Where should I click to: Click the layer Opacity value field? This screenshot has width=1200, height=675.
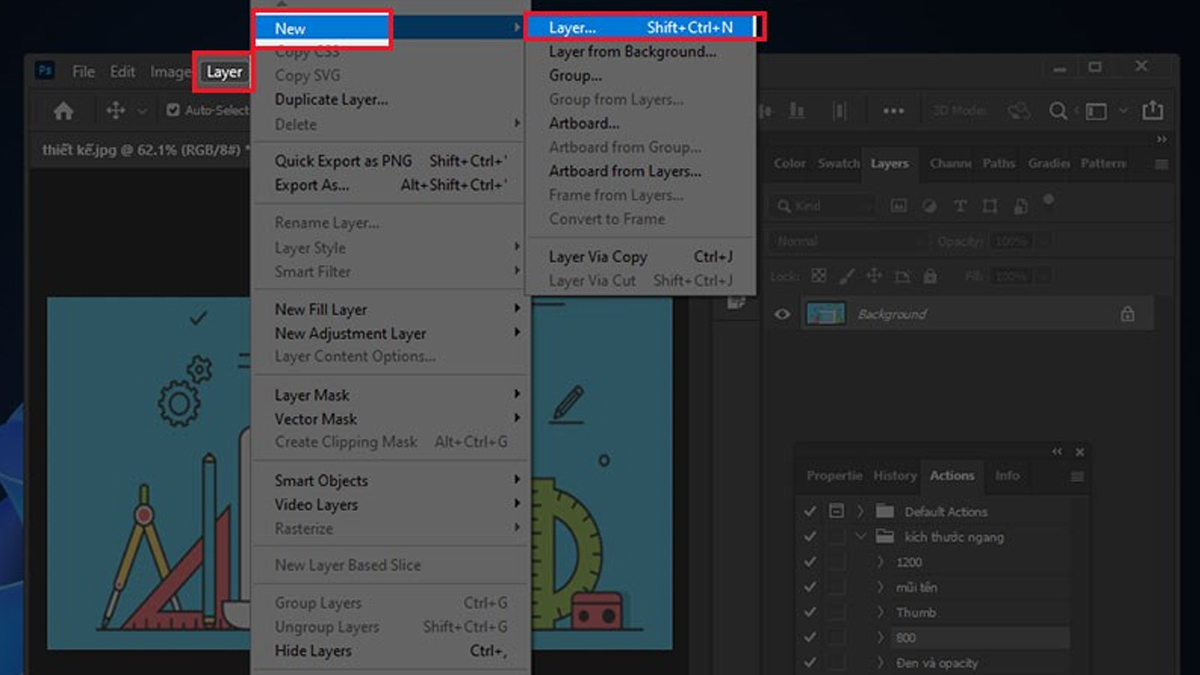point(1011,242)
